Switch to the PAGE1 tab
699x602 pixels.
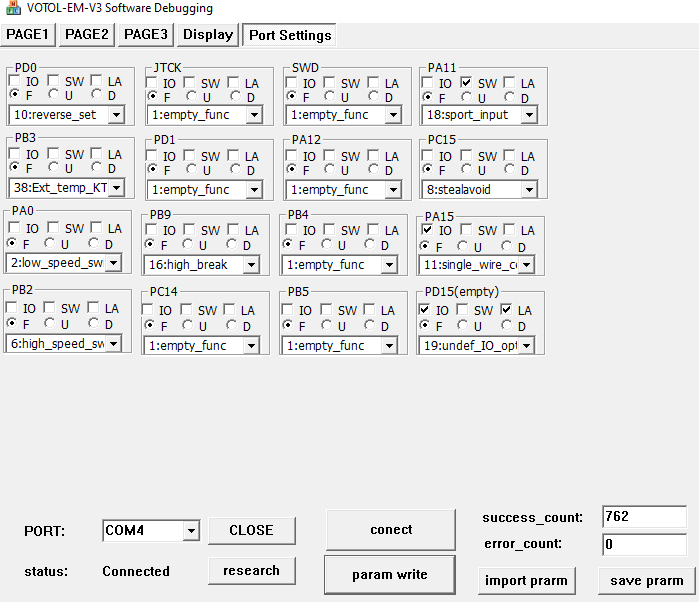click(29, 35)
